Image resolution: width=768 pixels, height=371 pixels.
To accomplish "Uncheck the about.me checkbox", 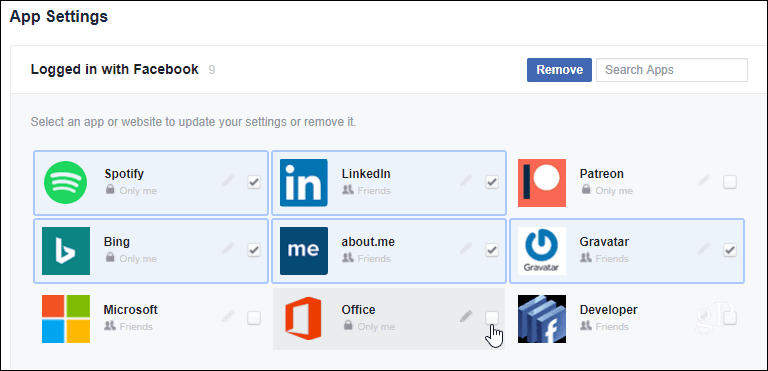I will (x=492, y=250).
